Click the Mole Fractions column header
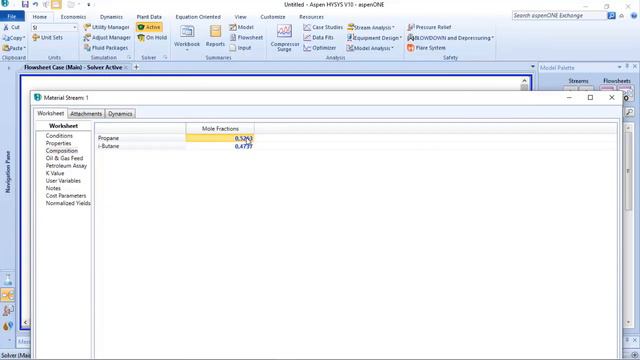The width and height of the screenshot is (640, 360). [220, 129]
